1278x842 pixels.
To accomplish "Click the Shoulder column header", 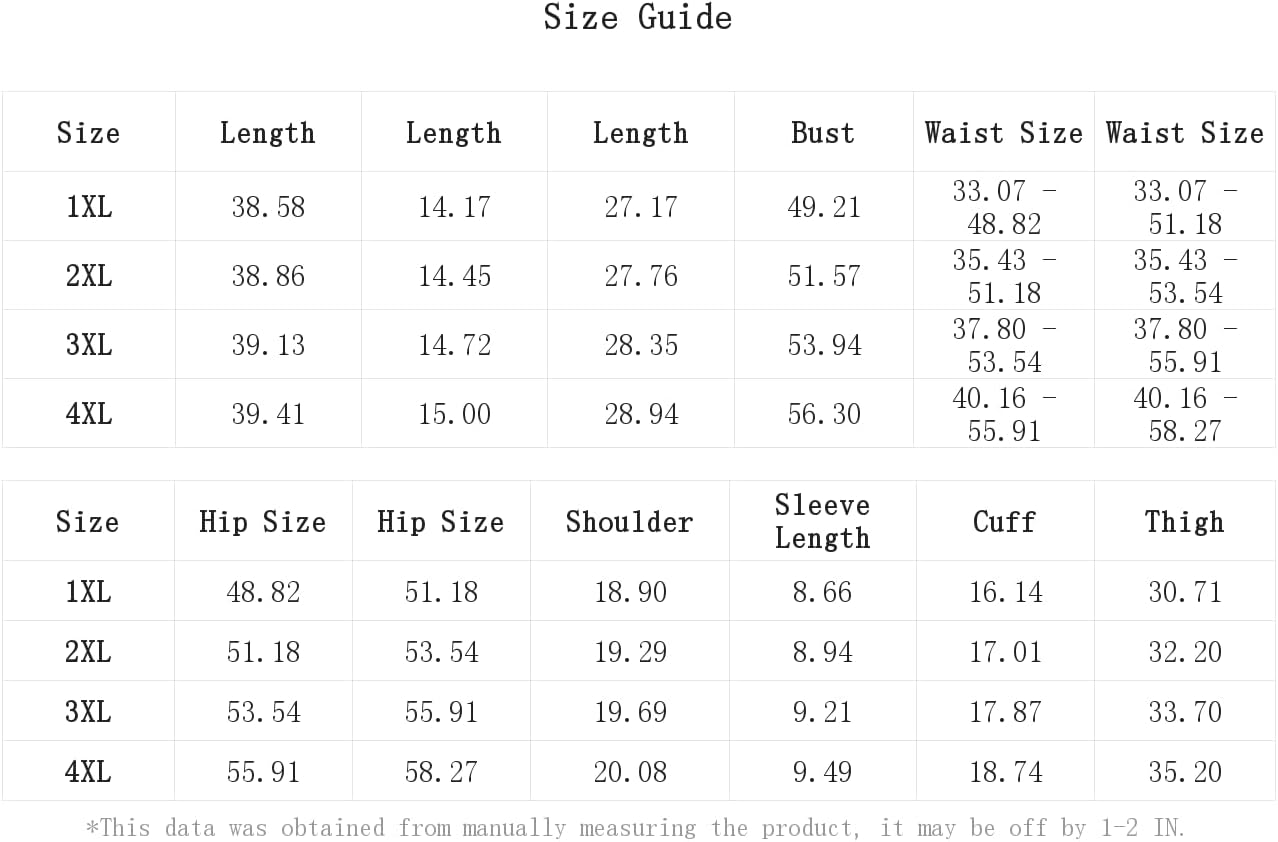I will 629,522.
